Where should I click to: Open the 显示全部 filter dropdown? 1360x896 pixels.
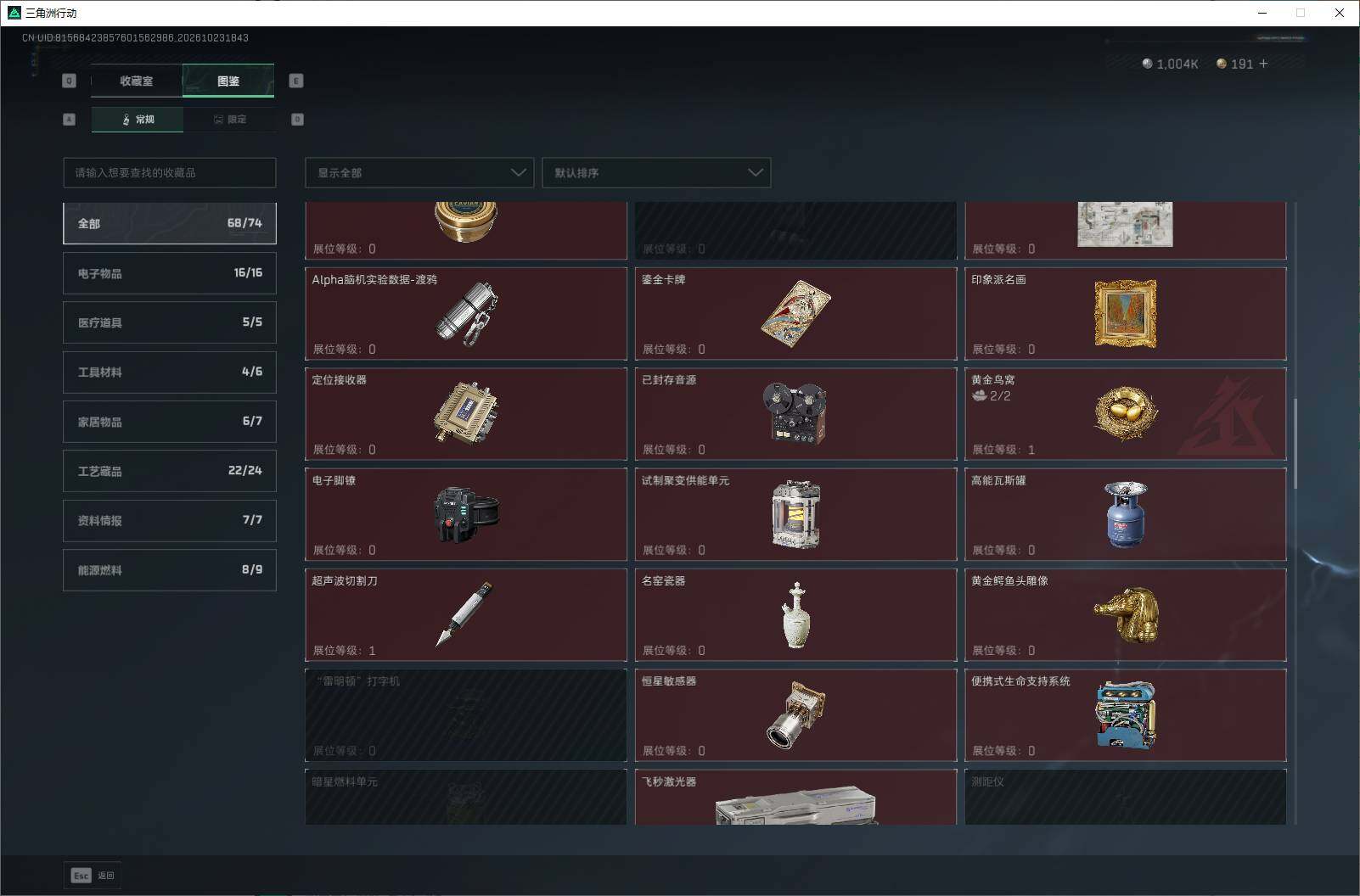pyautogui.click(x=419, y=172)
